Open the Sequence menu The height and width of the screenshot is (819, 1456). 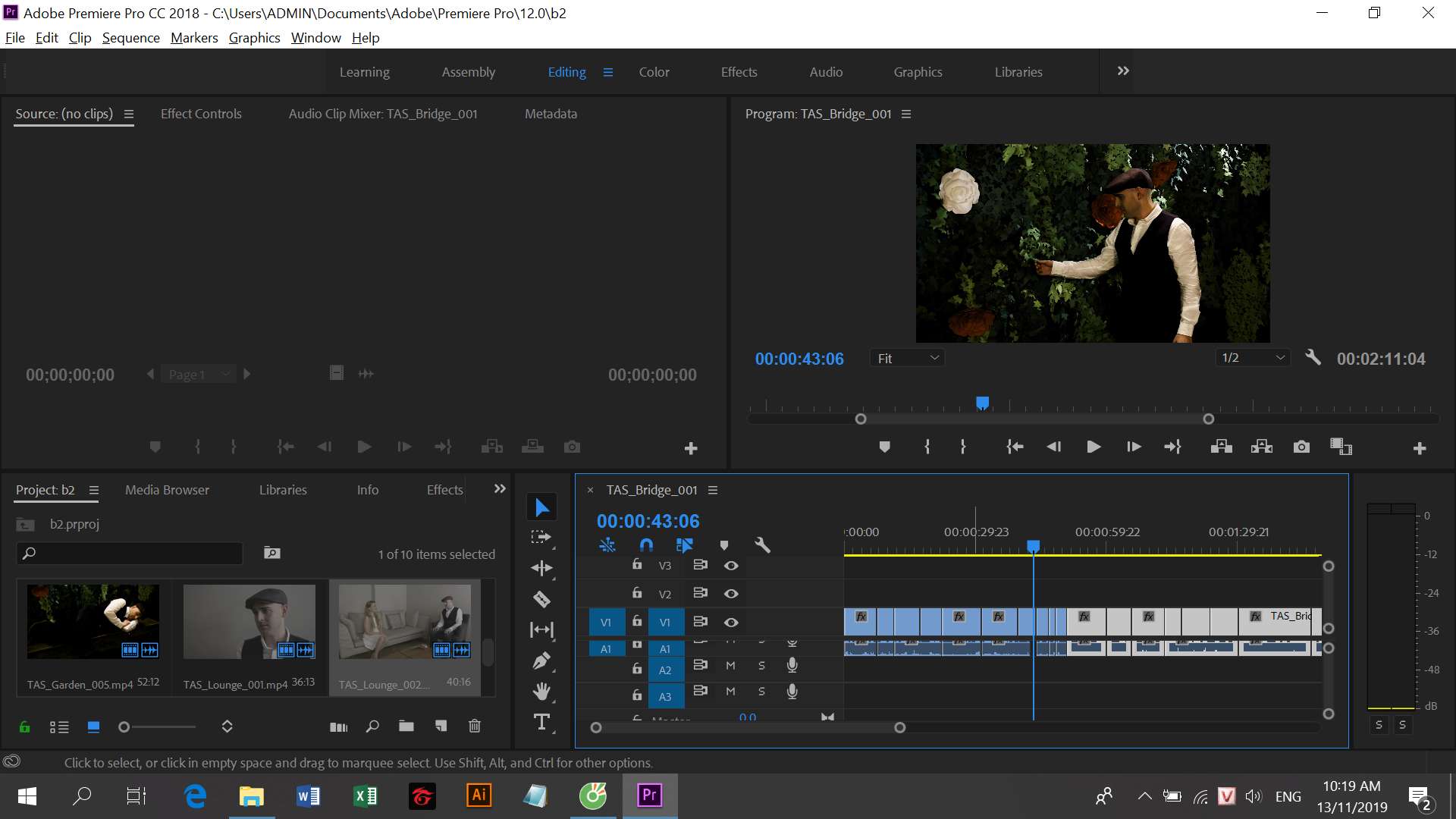(131, 38)
